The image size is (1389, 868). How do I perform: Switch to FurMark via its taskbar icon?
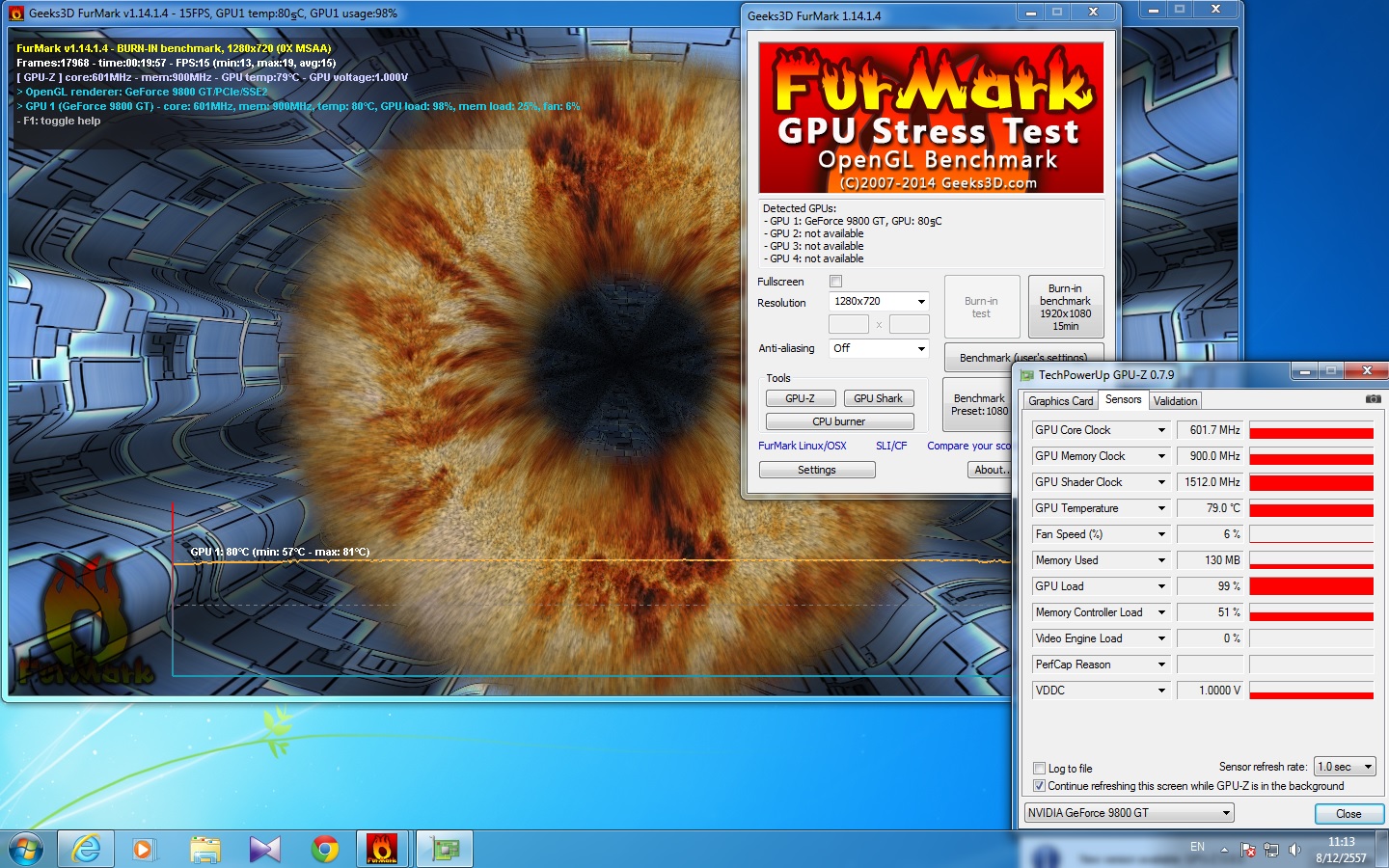[382, 849]
